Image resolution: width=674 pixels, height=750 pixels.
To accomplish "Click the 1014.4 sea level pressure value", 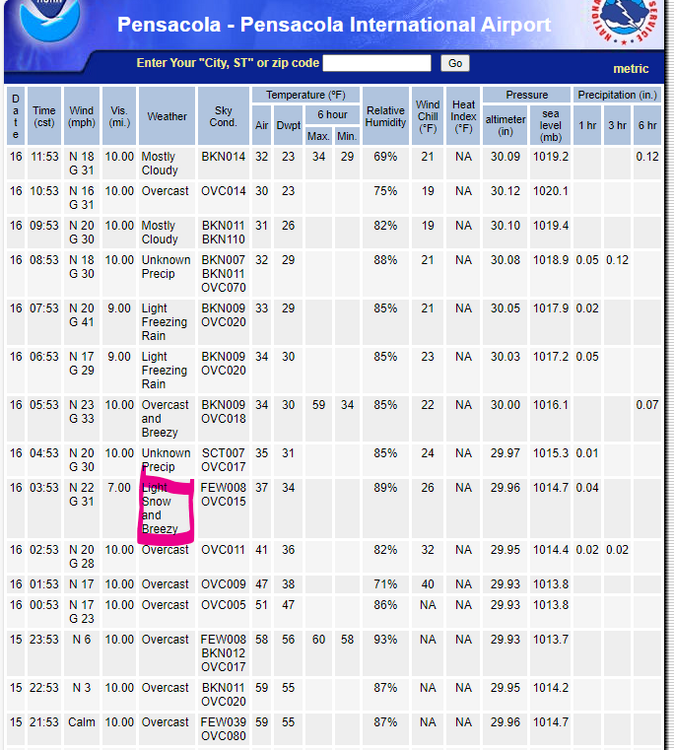I will coord(551,550).
